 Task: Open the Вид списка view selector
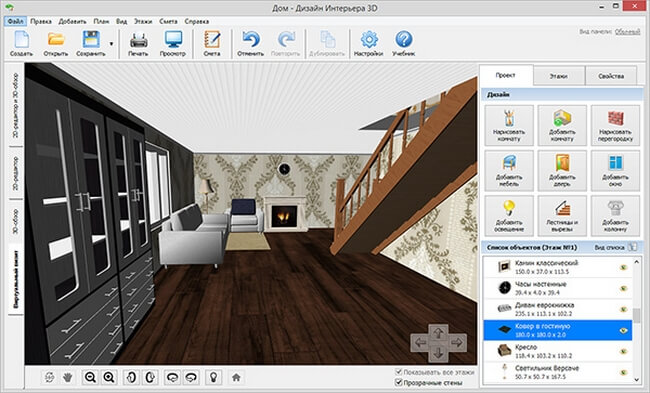614,247
